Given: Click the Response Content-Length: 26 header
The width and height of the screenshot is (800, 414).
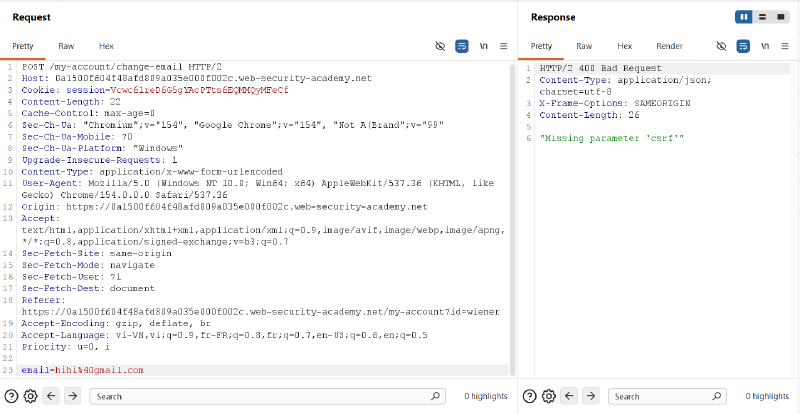Looking at the screenshot, I should (589, 115).
